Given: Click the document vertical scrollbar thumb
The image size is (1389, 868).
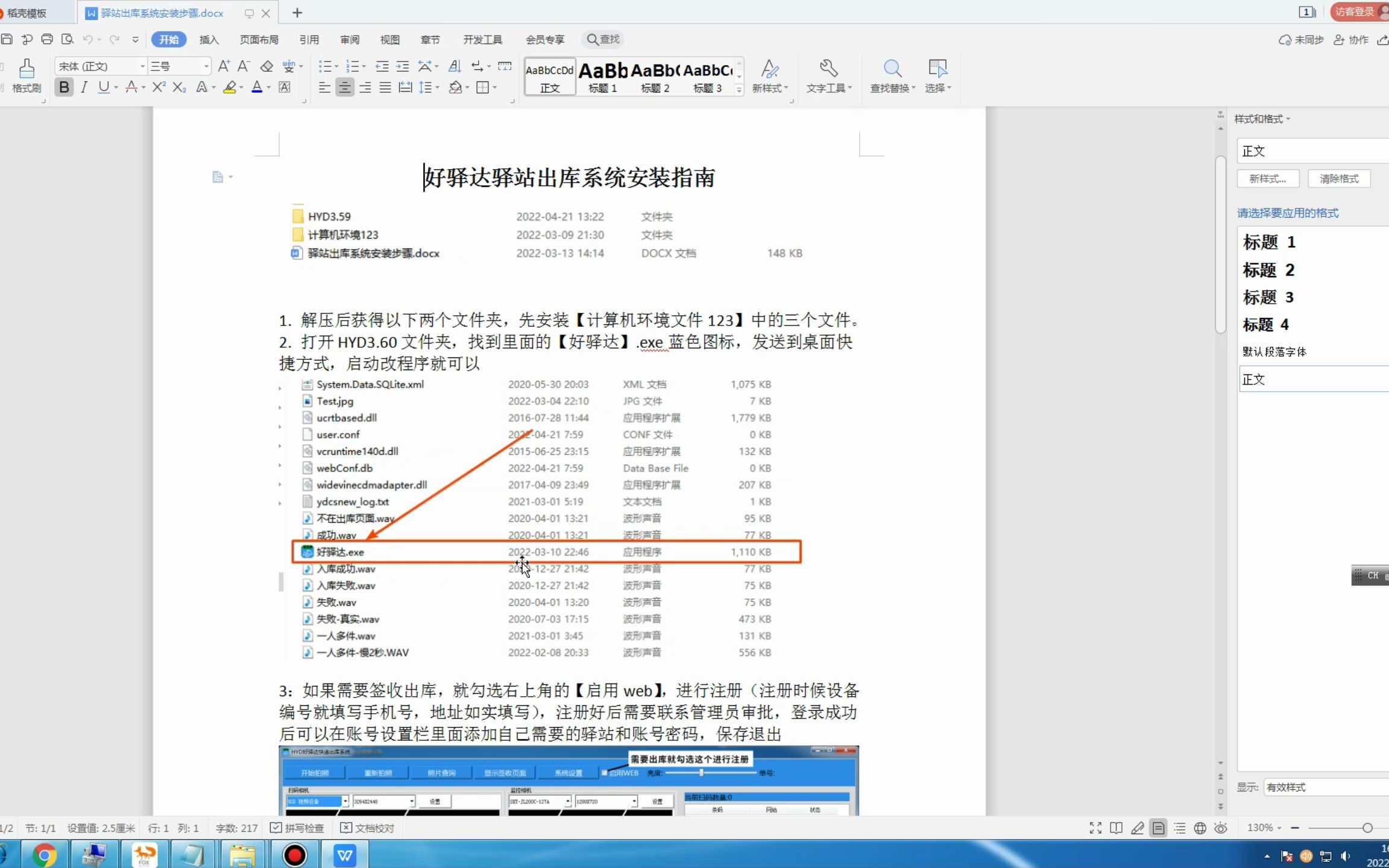Looking at the screenshot, I should [1221, 244].
